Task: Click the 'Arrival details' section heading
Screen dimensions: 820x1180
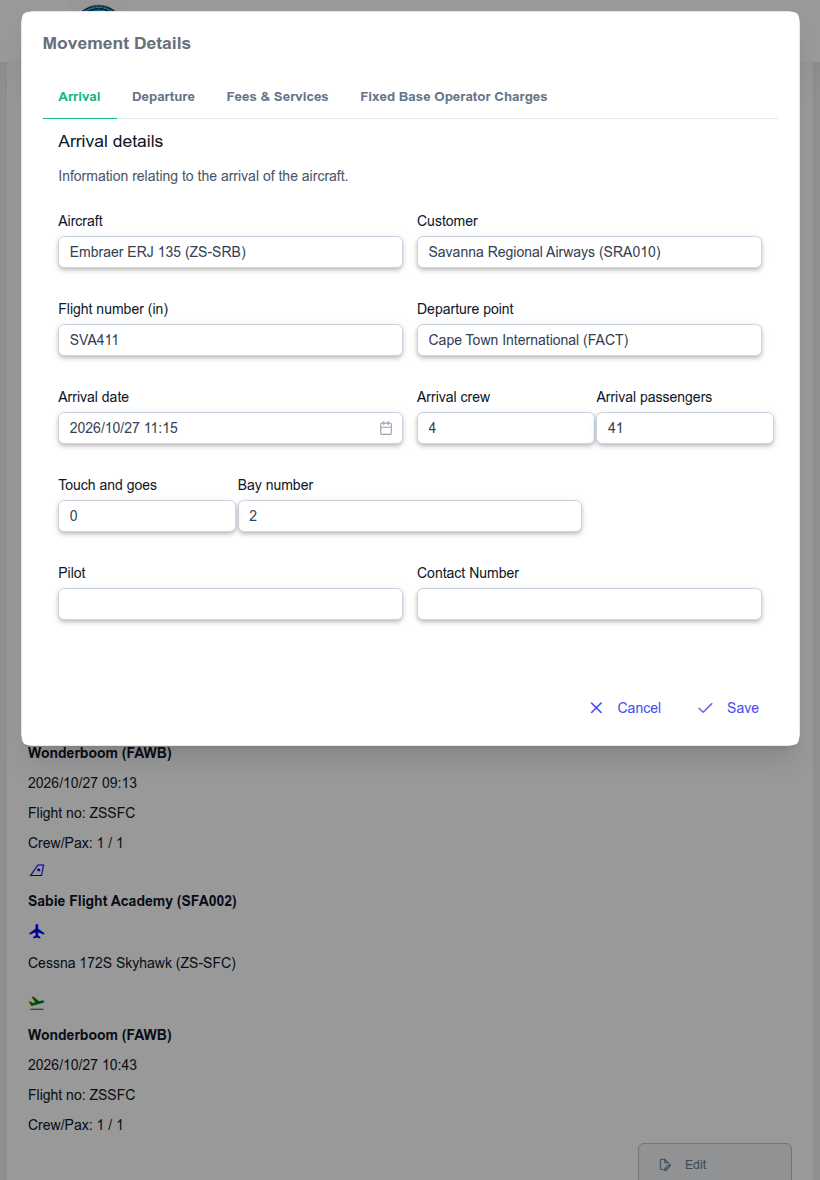Action: (111, 141)
